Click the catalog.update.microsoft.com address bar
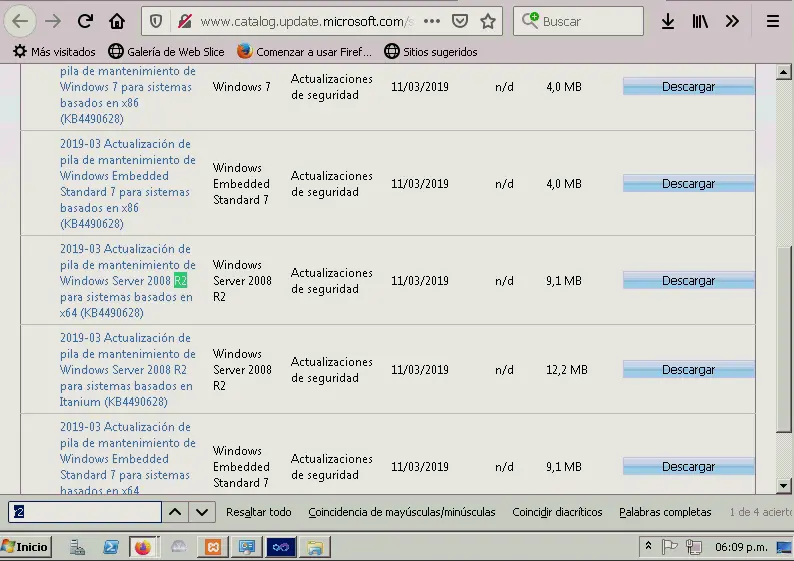 pyautogui.click(x=306, y=21)
